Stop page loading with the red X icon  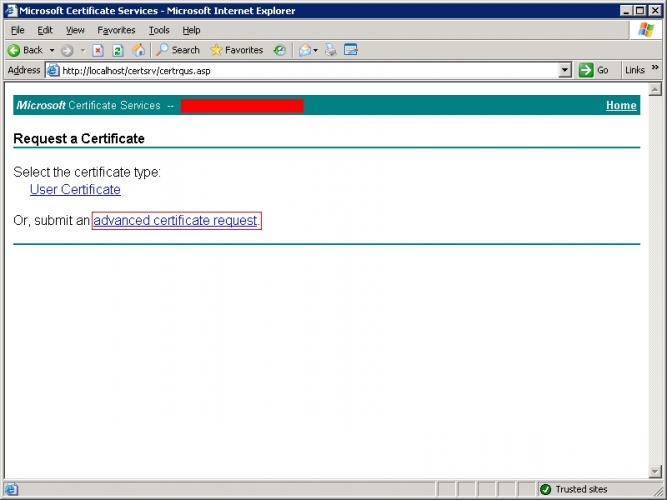coord(98,50)
